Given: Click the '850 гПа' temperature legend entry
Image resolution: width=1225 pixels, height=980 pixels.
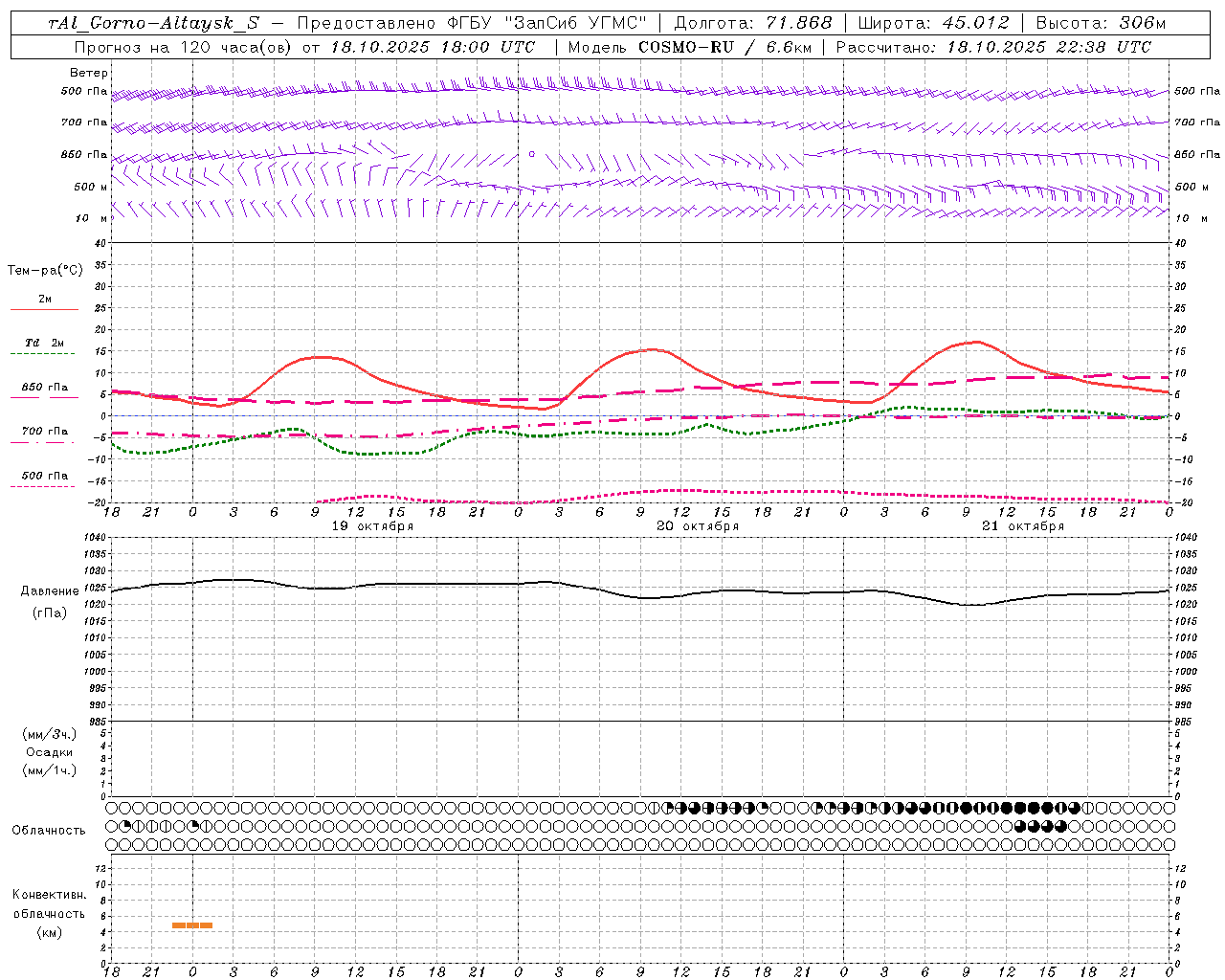Looking at the screenshot, I should pos(45,388).
